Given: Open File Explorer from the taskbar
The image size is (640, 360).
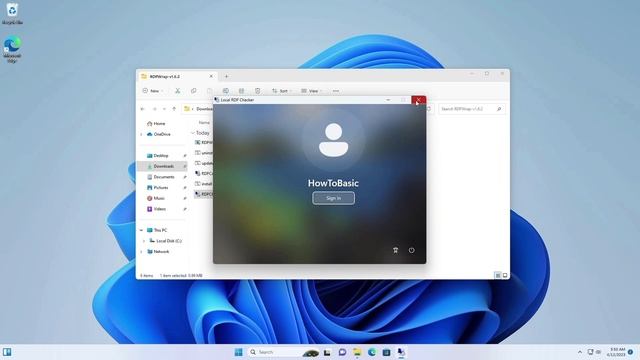Looking at the screenshot, I should click(x=357, y=352).
